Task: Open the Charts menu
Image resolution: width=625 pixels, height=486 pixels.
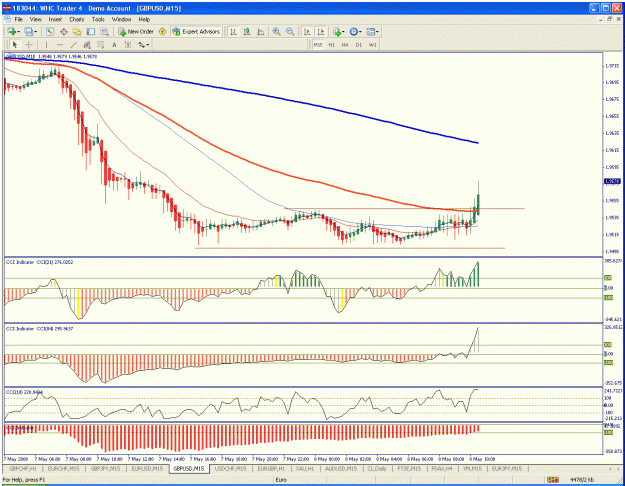Action: [77, 19]
